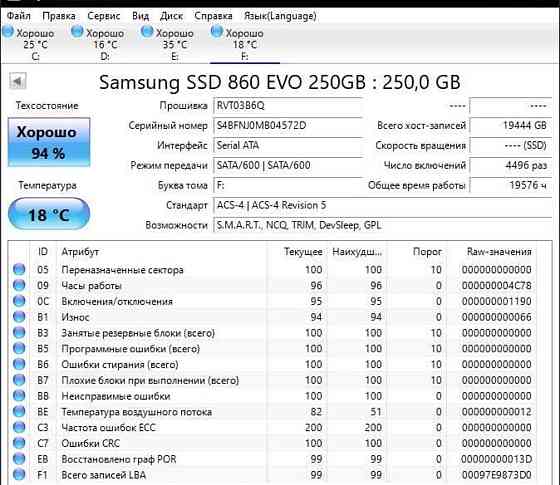The width and height of the screenshot is (560, 485).
Task: Select the Ошибки CRC row
Action: pos(272,443)
